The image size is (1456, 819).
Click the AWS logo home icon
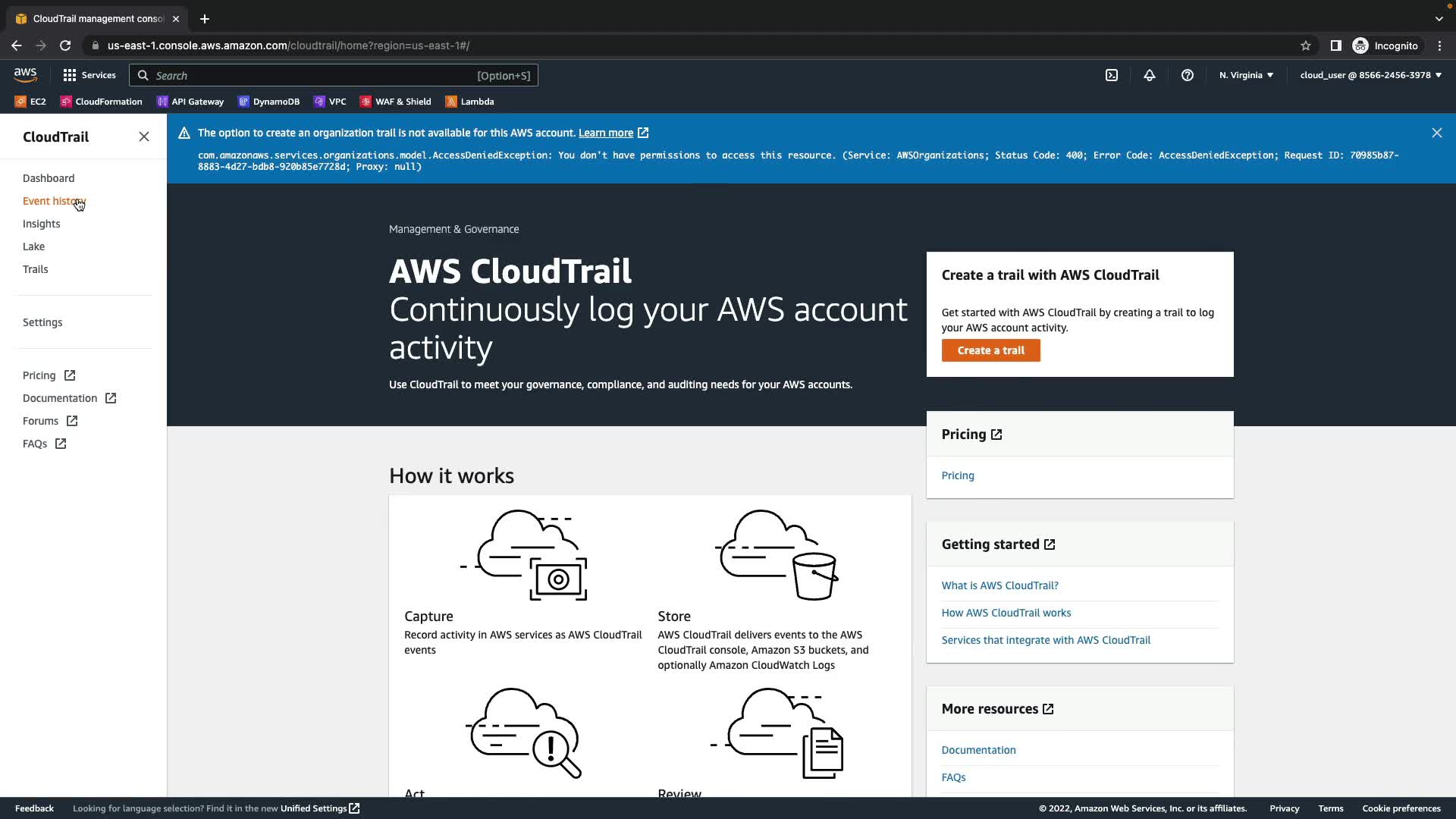click(25, 74)
